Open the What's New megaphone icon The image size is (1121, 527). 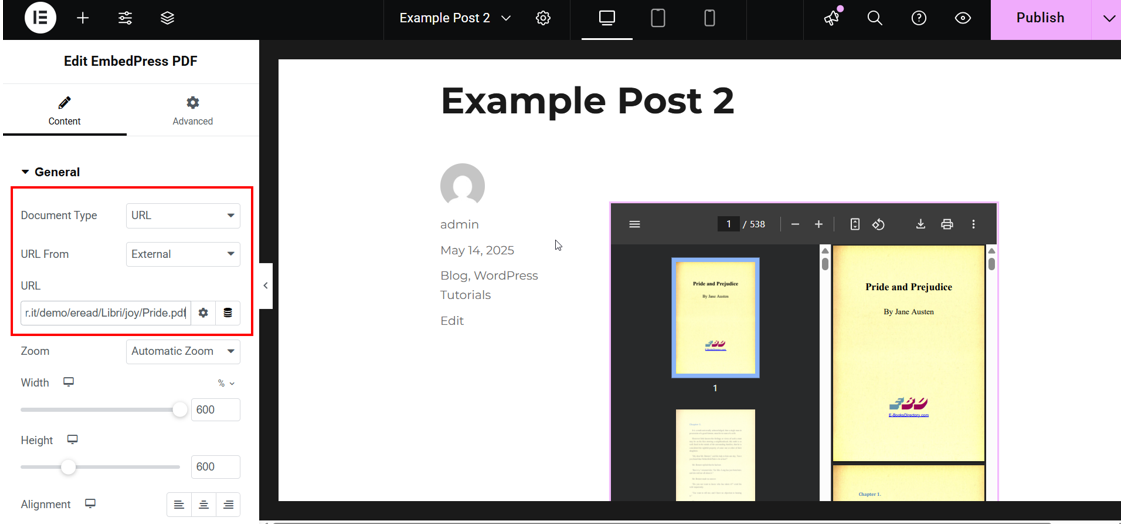coord(831,18)
